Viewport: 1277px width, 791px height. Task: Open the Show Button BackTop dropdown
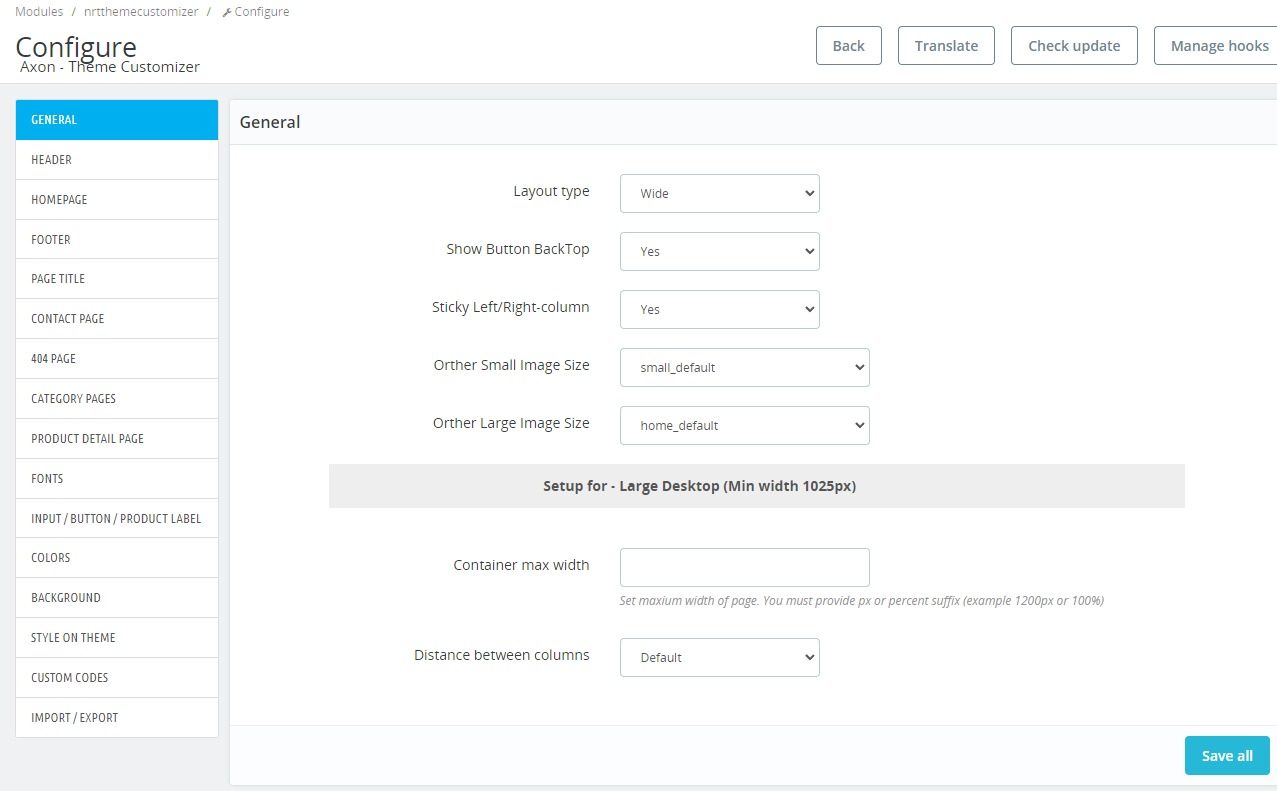[x=719, y=251]
